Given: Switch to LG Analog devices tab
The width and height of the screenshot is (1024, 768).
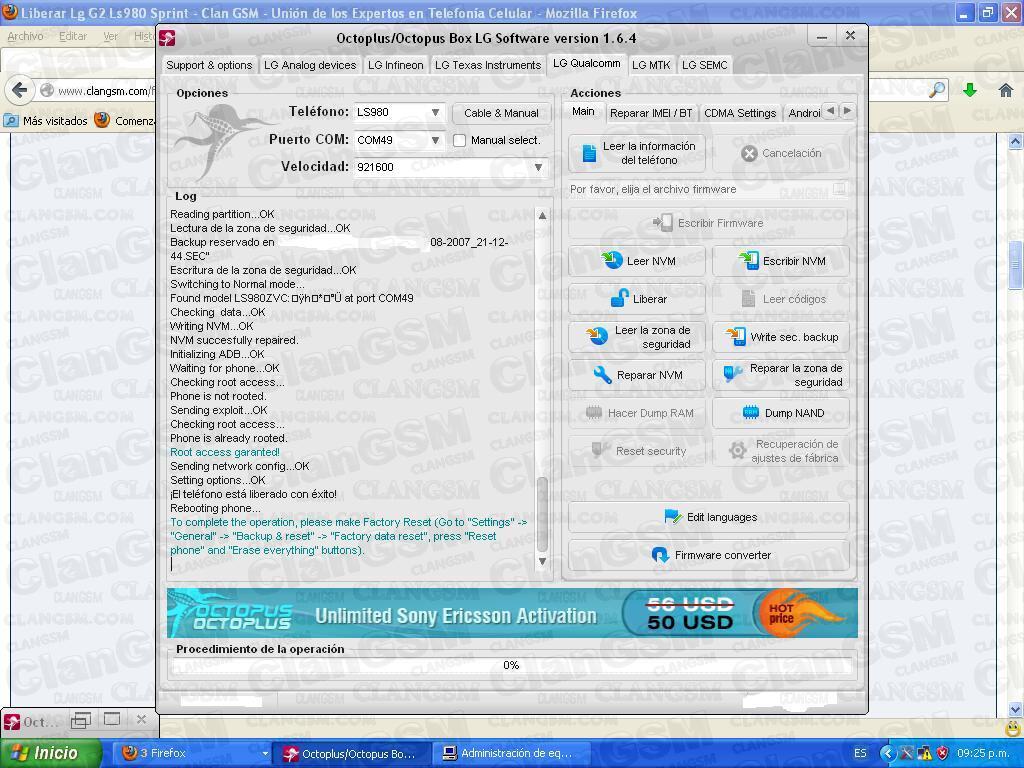Looking at the screenshot, I should pos(310,65).
